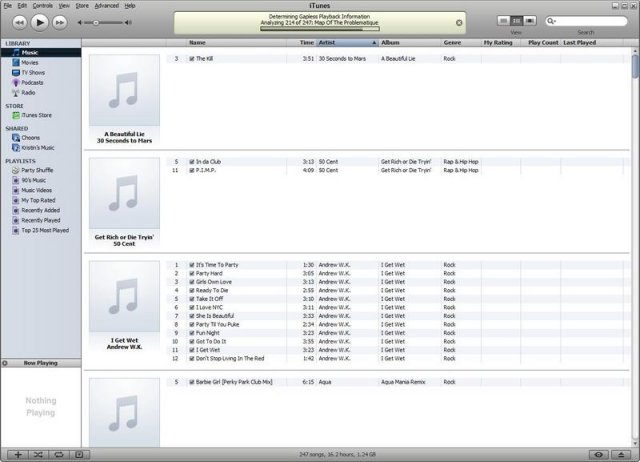Image resolution: width=640 pixels, height=462 pixels.
Task: Sort by the Time column header
Action: point(302,42)
